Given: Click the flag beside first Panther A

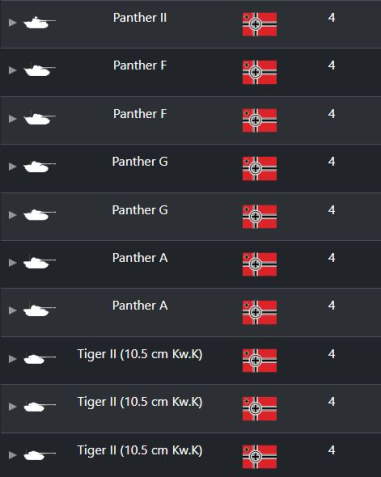Looking at the screenshot, I should (260, 264).
